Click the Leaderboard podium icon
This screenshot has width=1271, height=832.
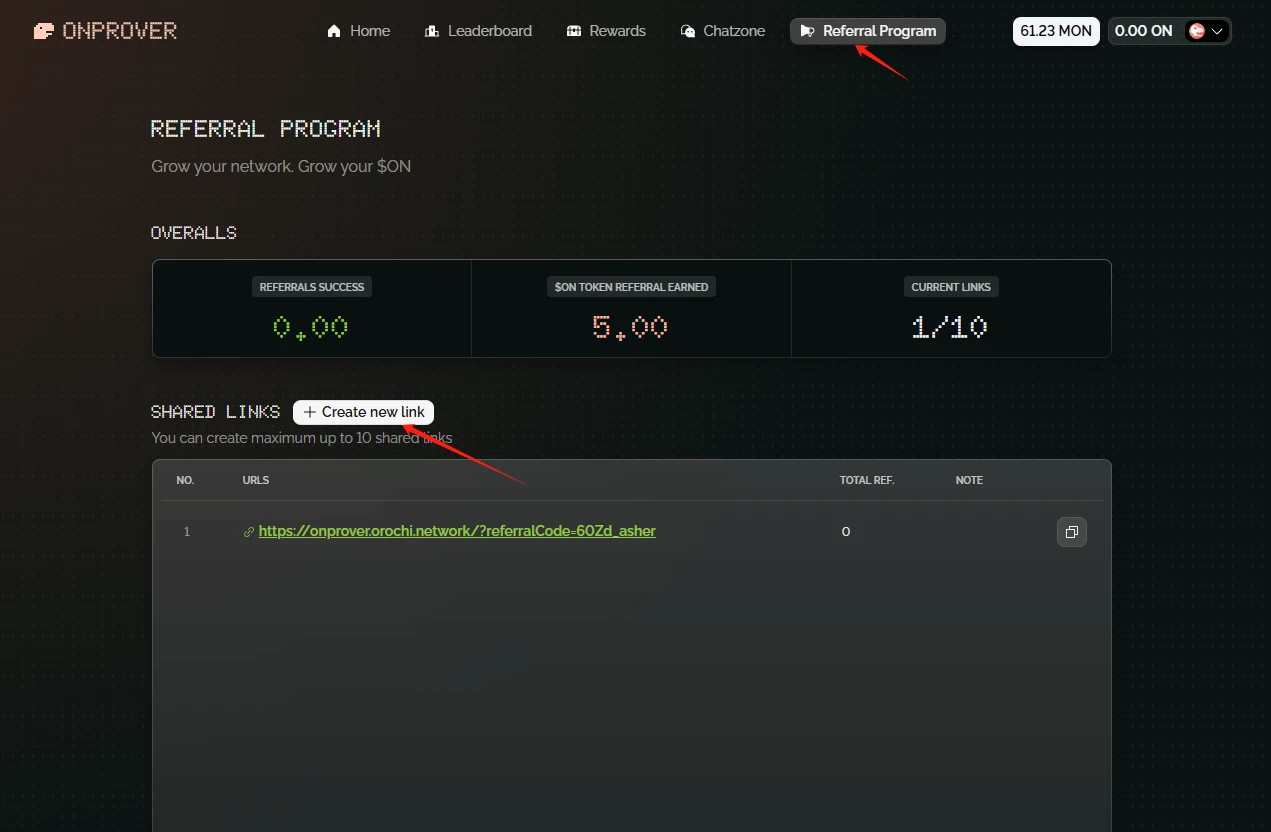432,31
